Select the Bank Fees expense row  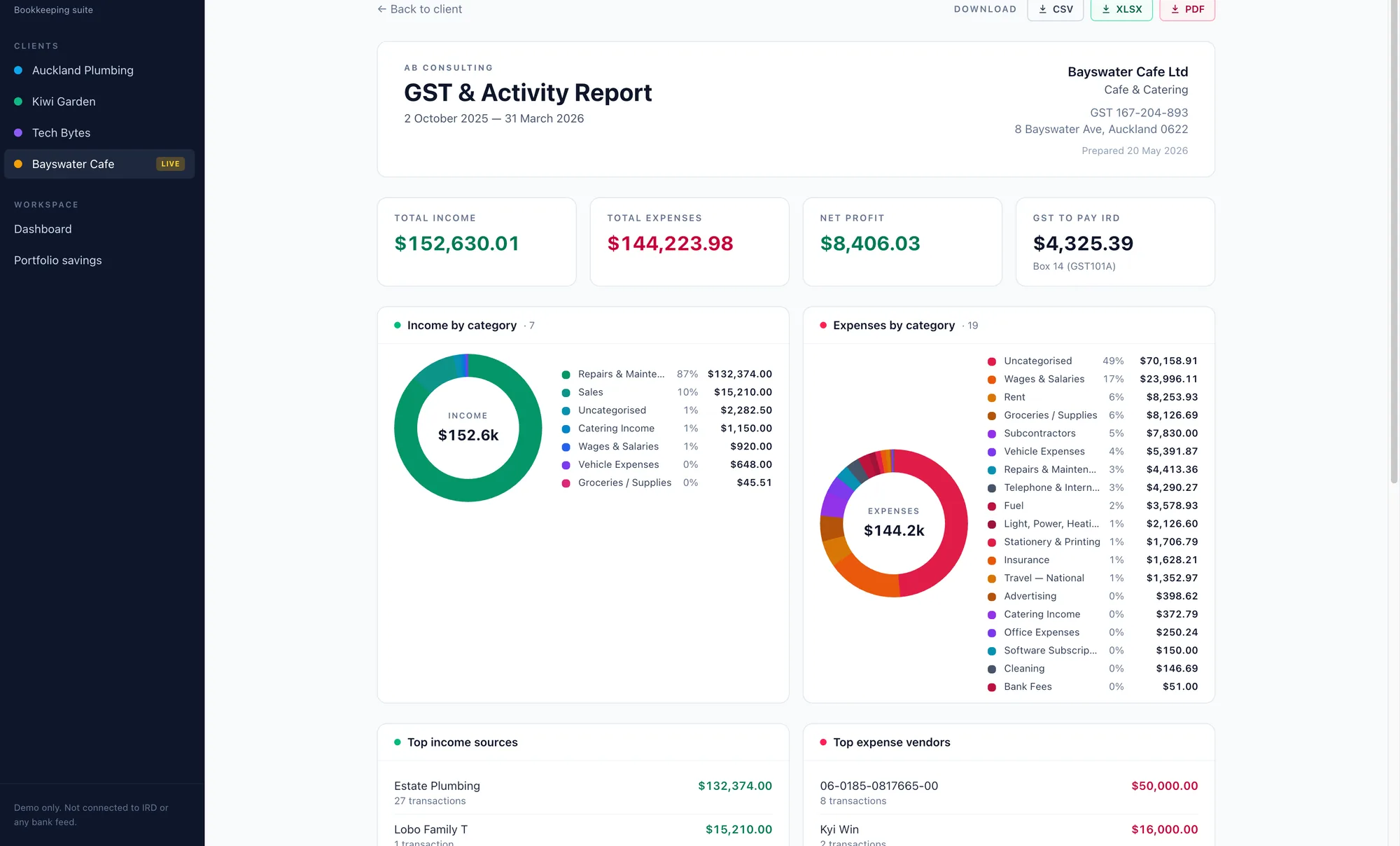1092,687
